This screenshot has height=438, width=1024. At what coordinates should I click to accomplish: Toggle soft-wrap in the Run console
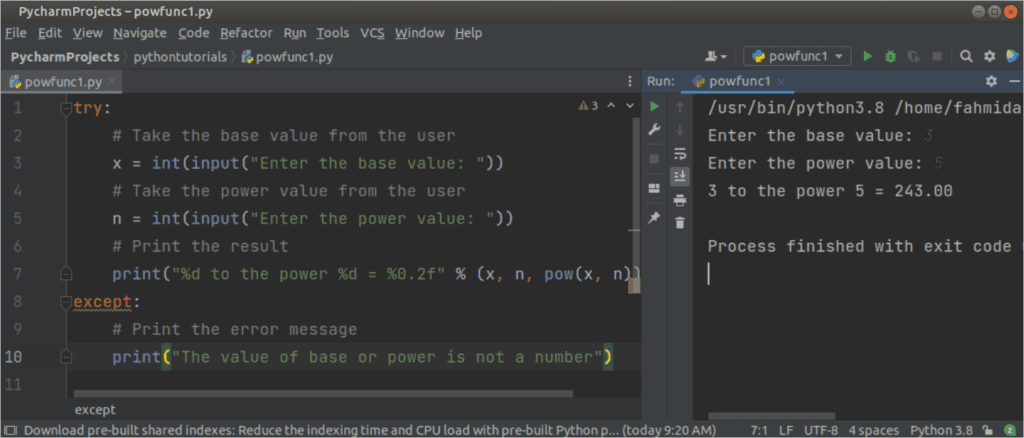coord(680,154)
